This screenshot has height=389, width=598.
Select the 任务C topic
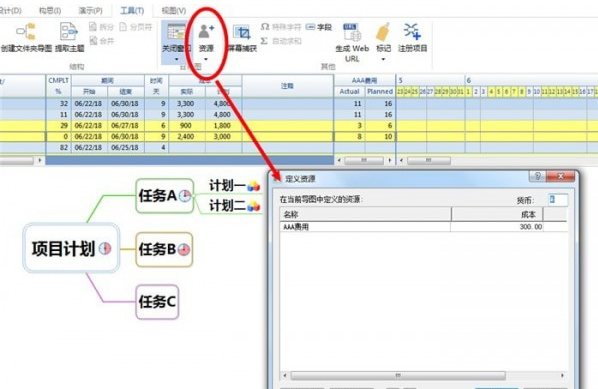point(157,302)
